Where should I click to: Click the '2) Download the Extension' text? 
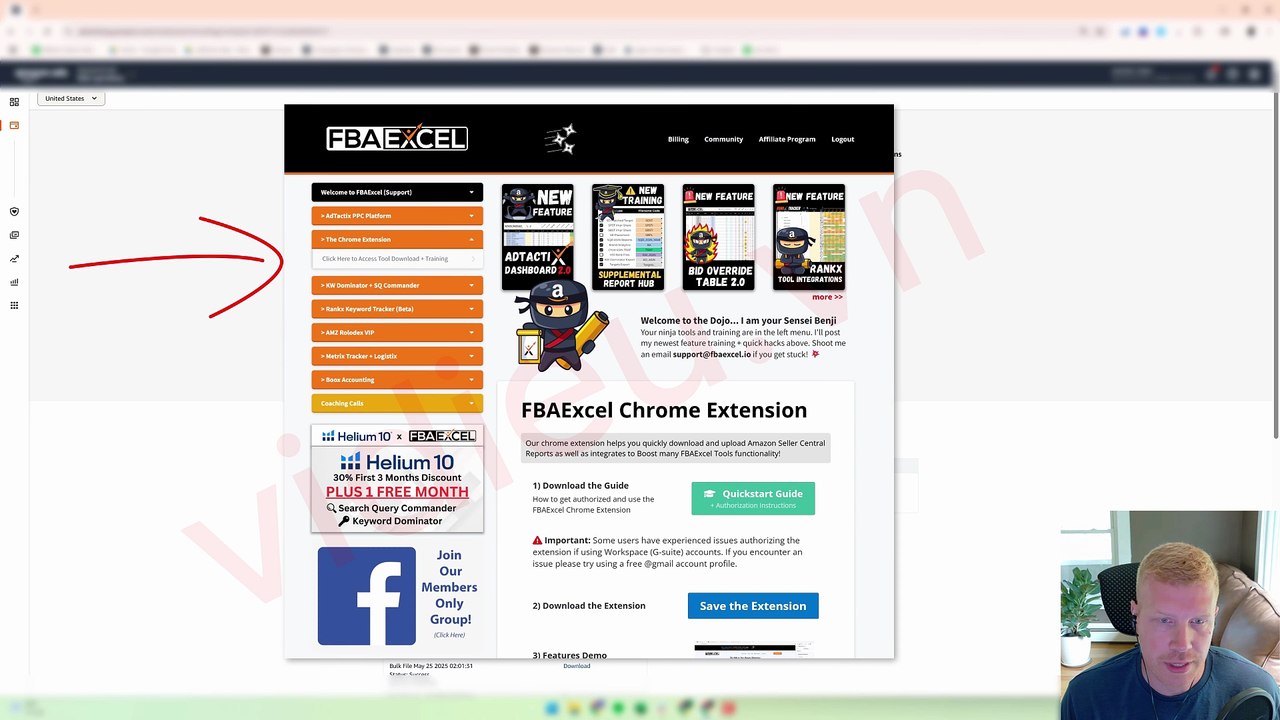[x=589, y=606]
